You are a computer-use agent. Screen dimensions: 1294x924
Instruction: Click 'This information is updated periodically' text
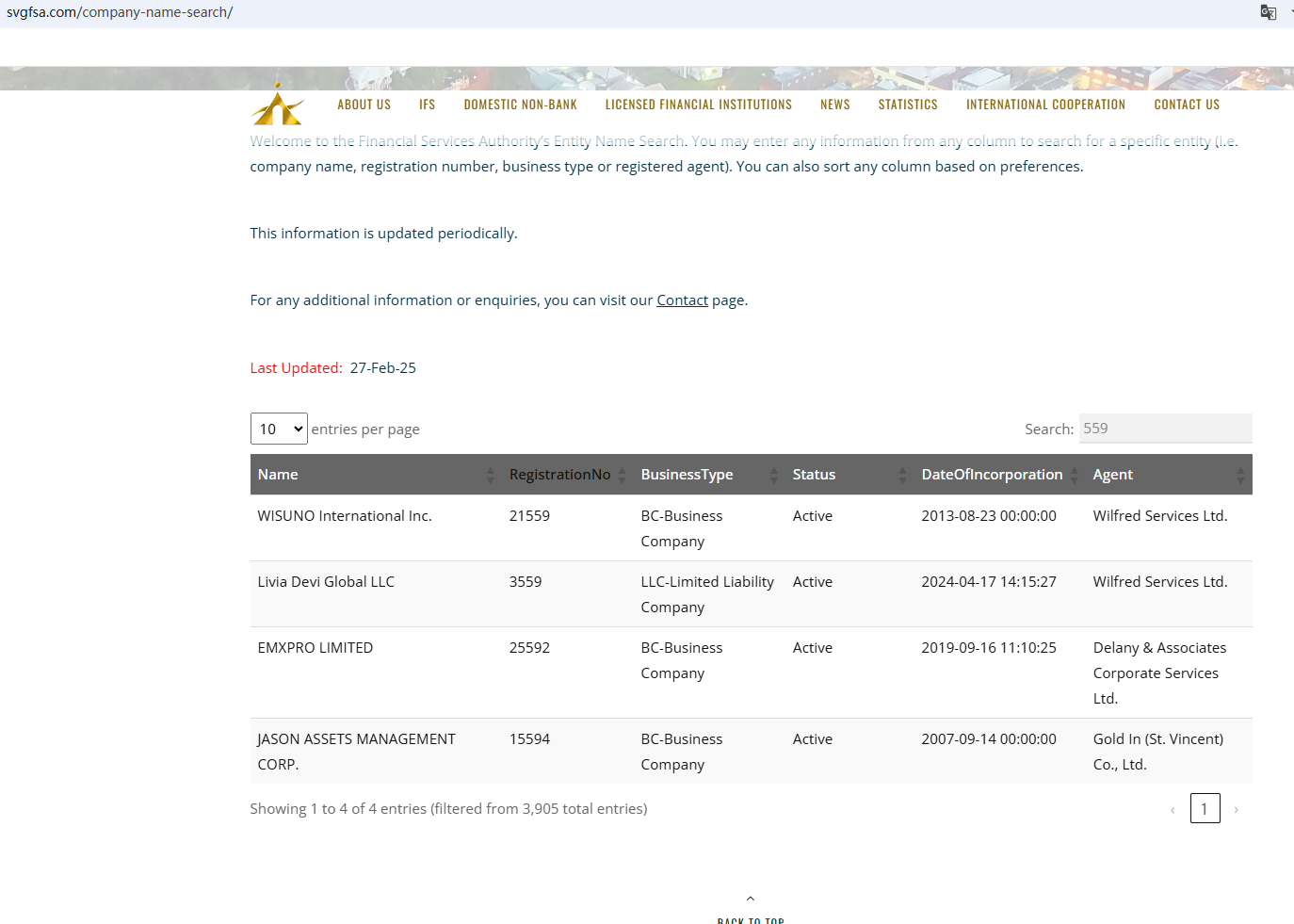pos(383,234)
